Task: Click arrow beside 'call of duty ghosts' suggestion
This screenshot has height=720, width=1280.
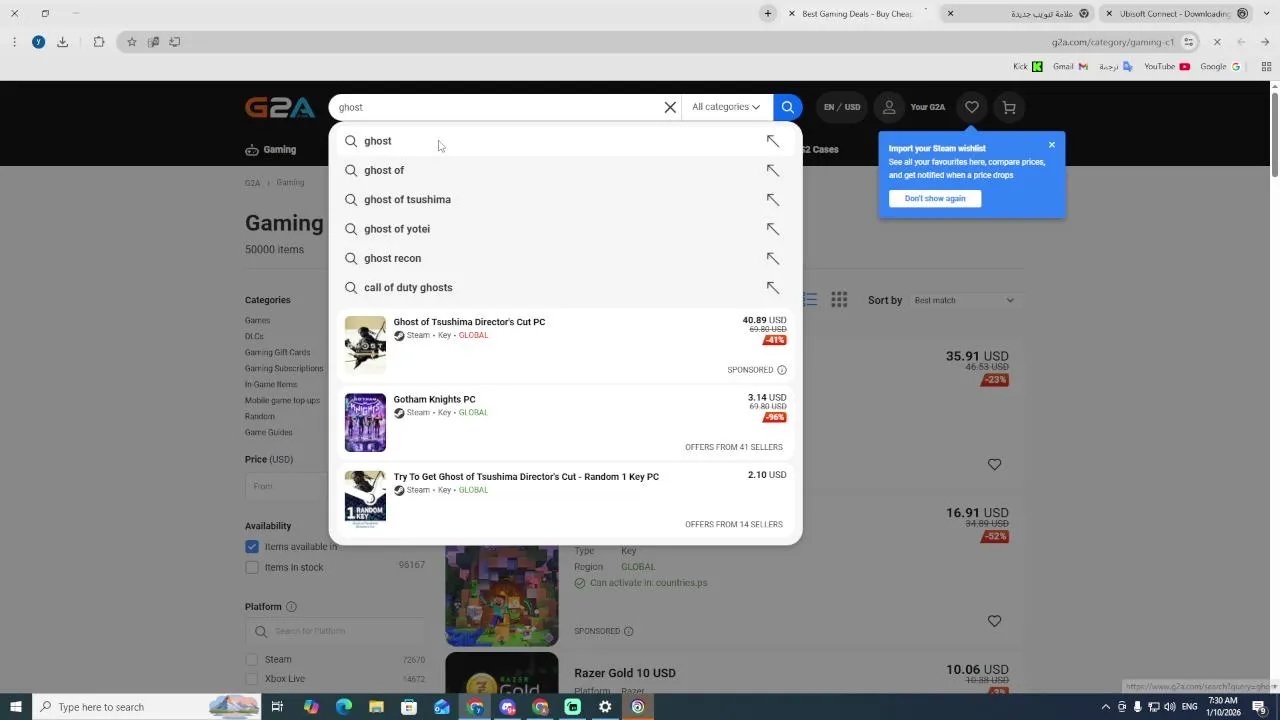Action: (772, 287)
